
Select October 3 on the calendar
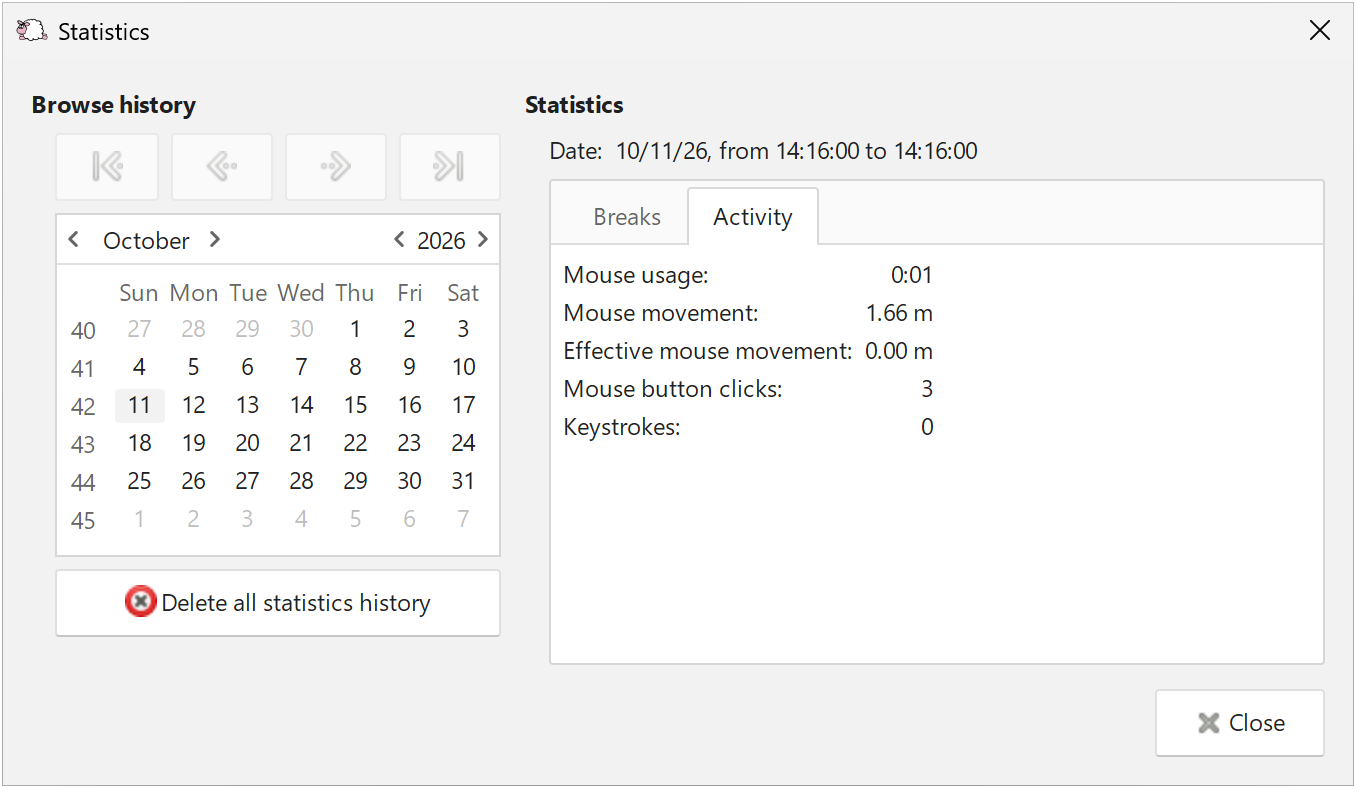(x=463, y=330)
